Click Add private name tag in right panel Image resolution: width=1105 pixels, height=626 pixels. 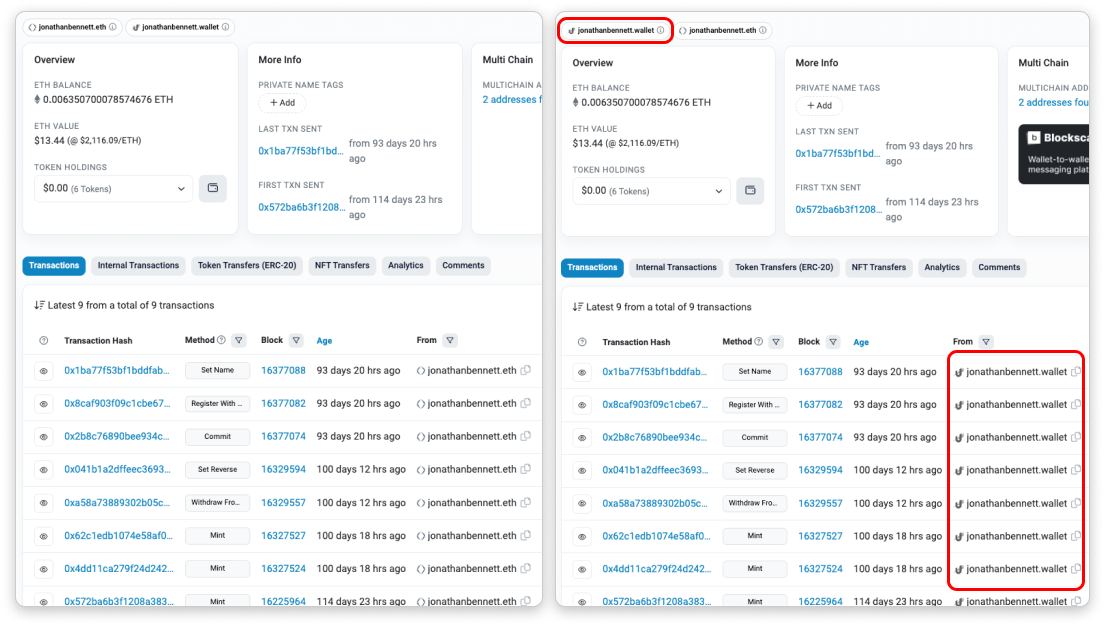[819, 106]
